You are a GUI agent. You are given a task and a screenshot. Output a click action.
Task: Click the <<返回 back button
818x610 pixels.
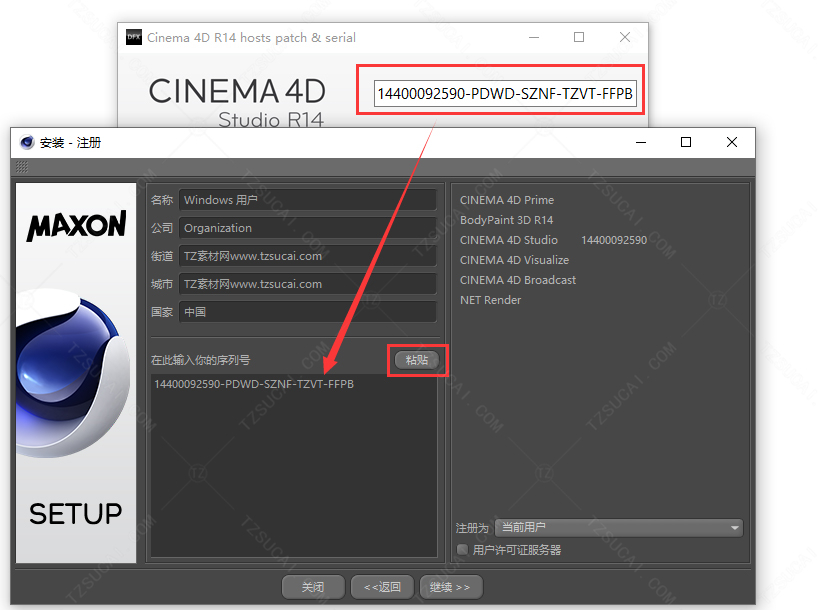point(382,587)
